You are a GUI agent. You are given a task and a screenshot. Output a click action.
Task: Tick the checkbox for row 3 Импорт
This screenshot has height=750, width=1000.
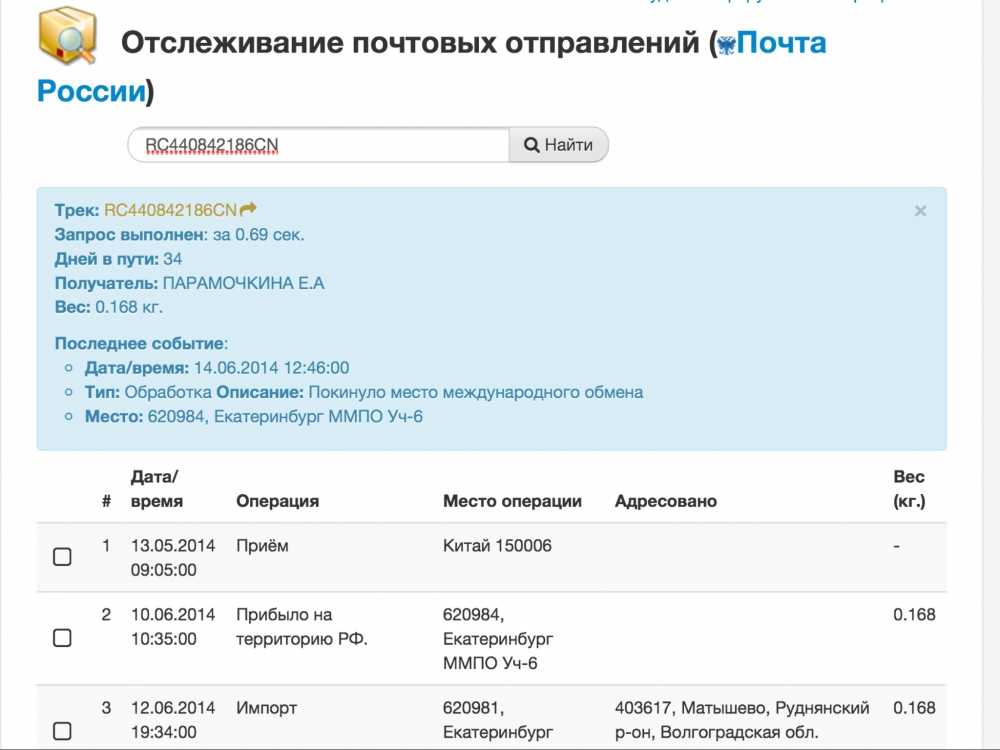tap(62, 731)
